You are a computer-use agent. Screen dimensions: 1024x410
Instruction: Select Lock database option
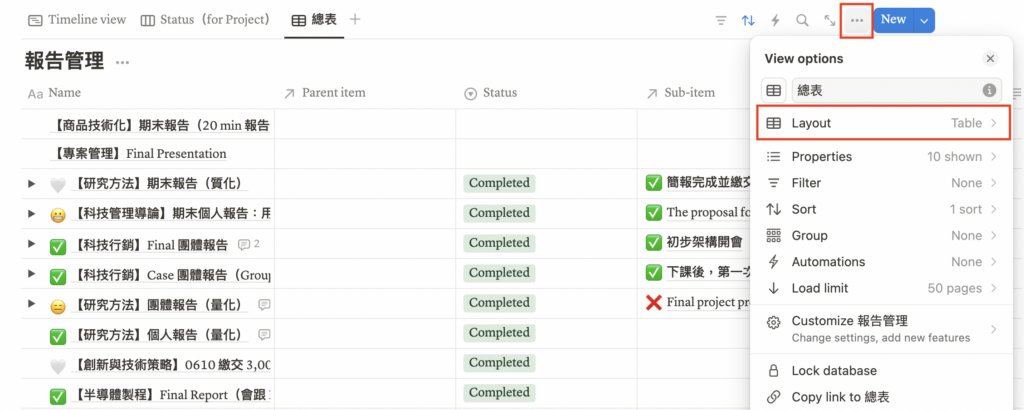[x=834, y=371]
